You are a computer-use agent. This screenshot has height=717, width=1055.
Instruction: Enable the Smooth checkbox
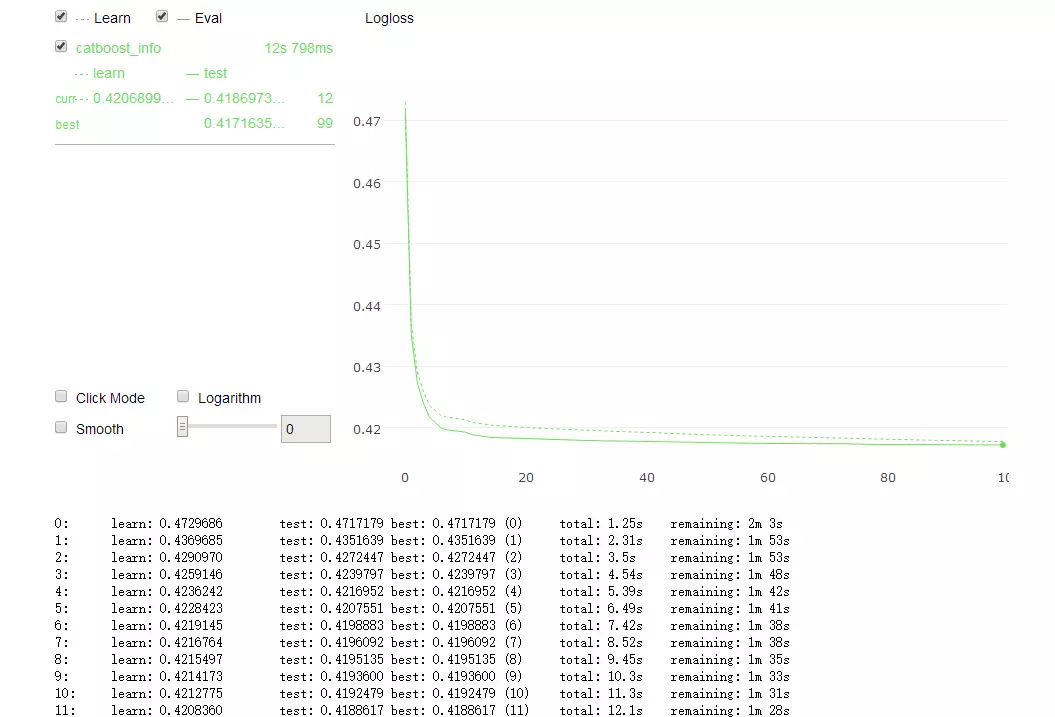point(61,427)
